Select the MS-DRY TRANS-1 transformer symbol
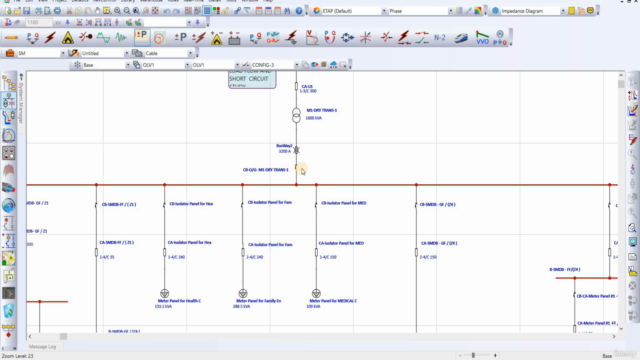 point(296,115)
